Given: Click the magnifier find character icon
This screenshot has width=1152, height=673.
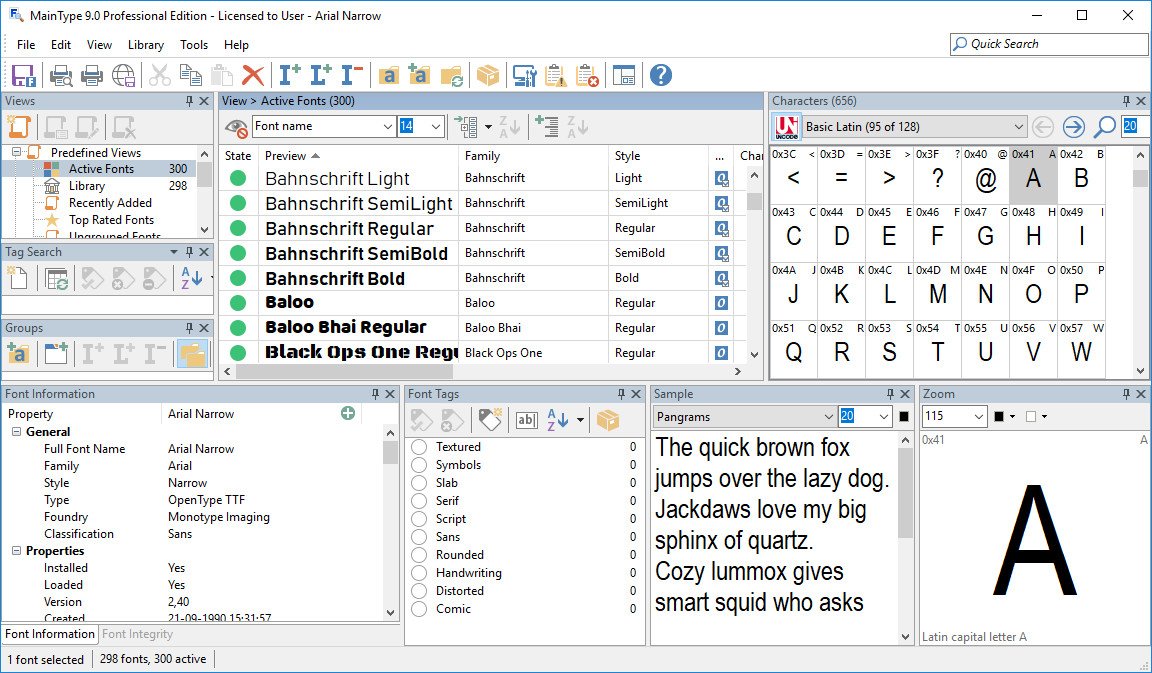Looking at the screenshot, I should coord(1104,127).
